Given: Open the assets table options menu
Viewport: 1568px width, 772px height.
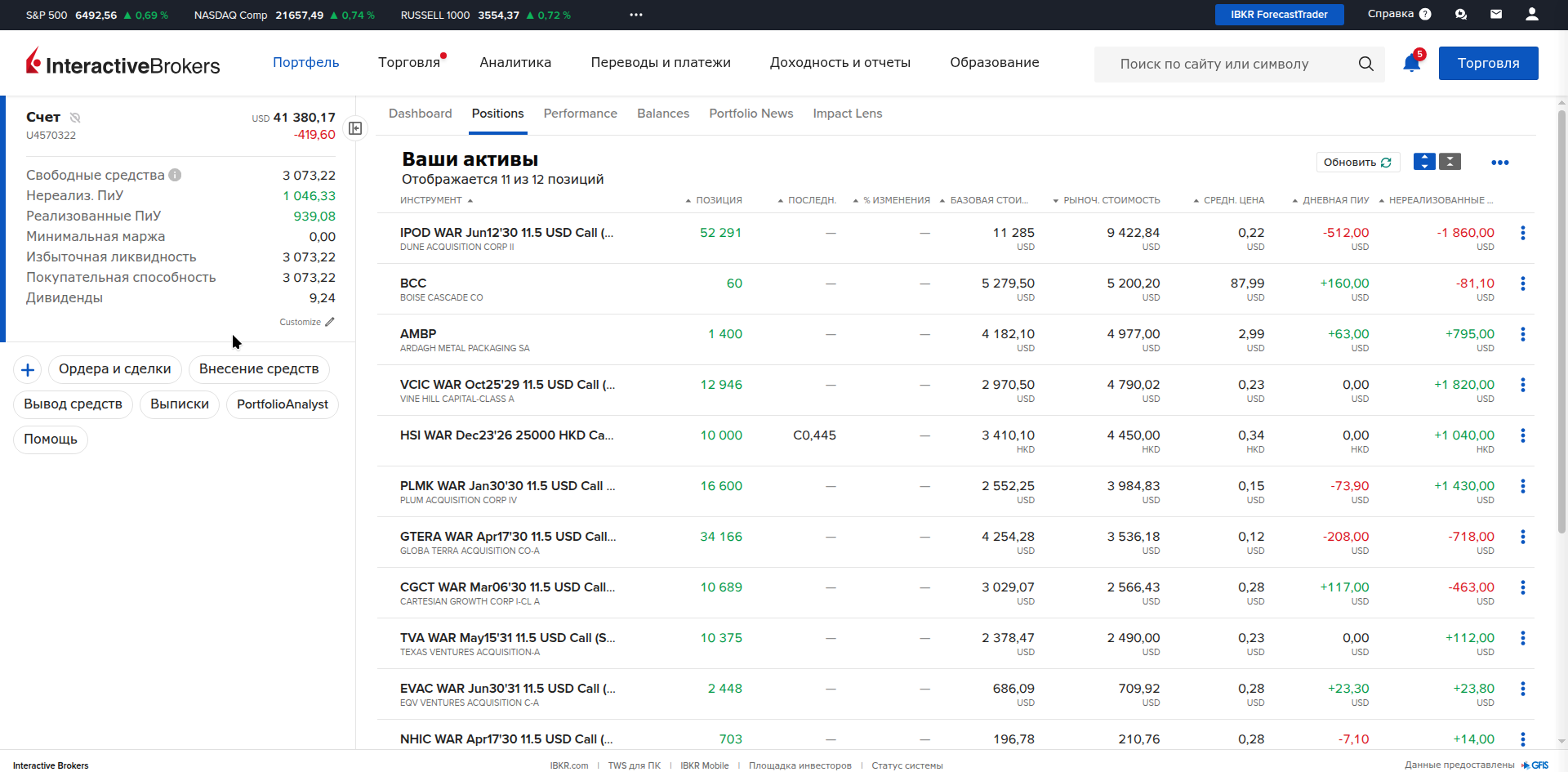Looking at the screenshot, I should point(1500,163).
